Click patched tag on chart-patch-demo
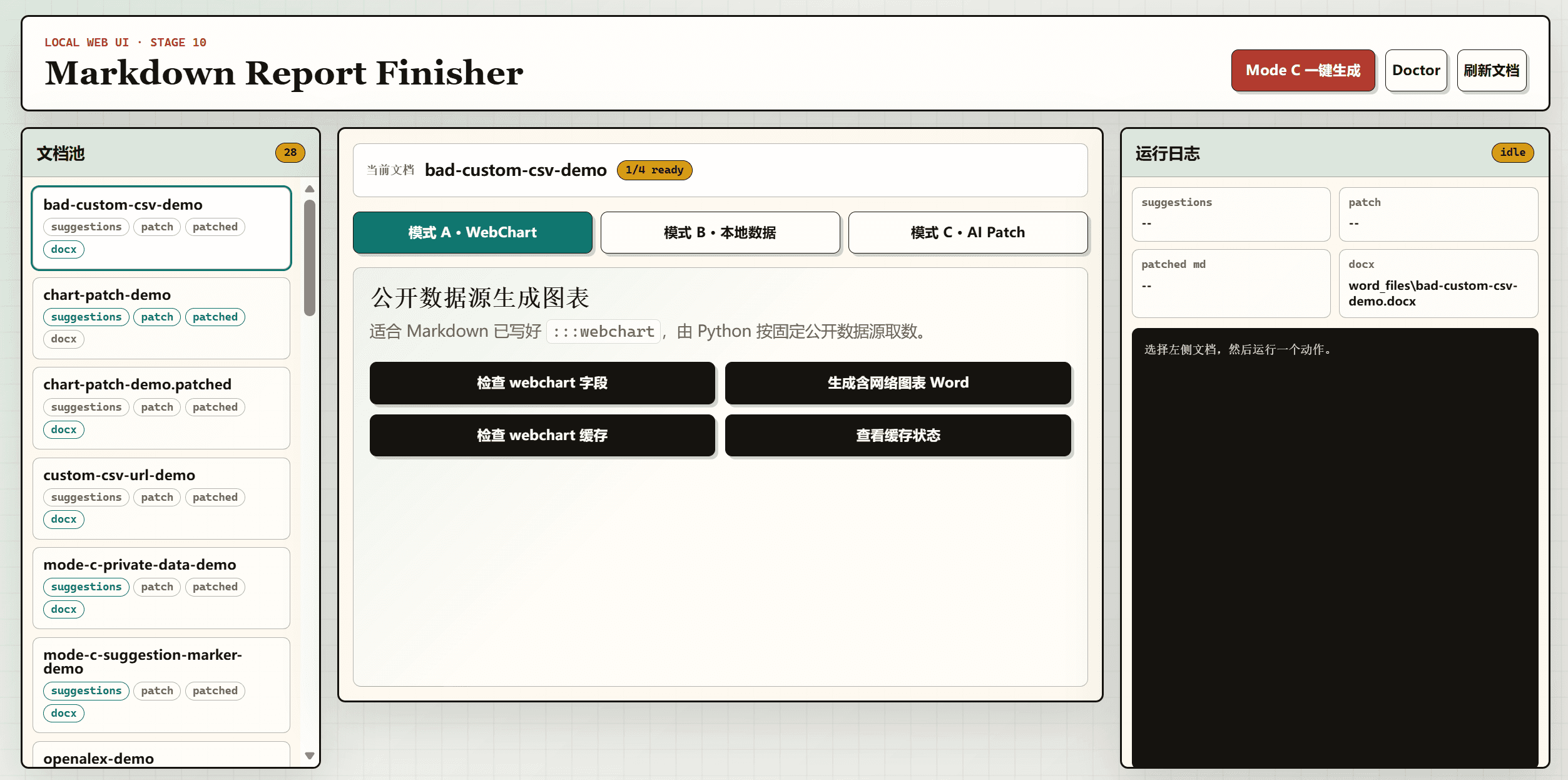Image resolution: width=1568 pixels, height=780 pixels. [x=215, y=317]
